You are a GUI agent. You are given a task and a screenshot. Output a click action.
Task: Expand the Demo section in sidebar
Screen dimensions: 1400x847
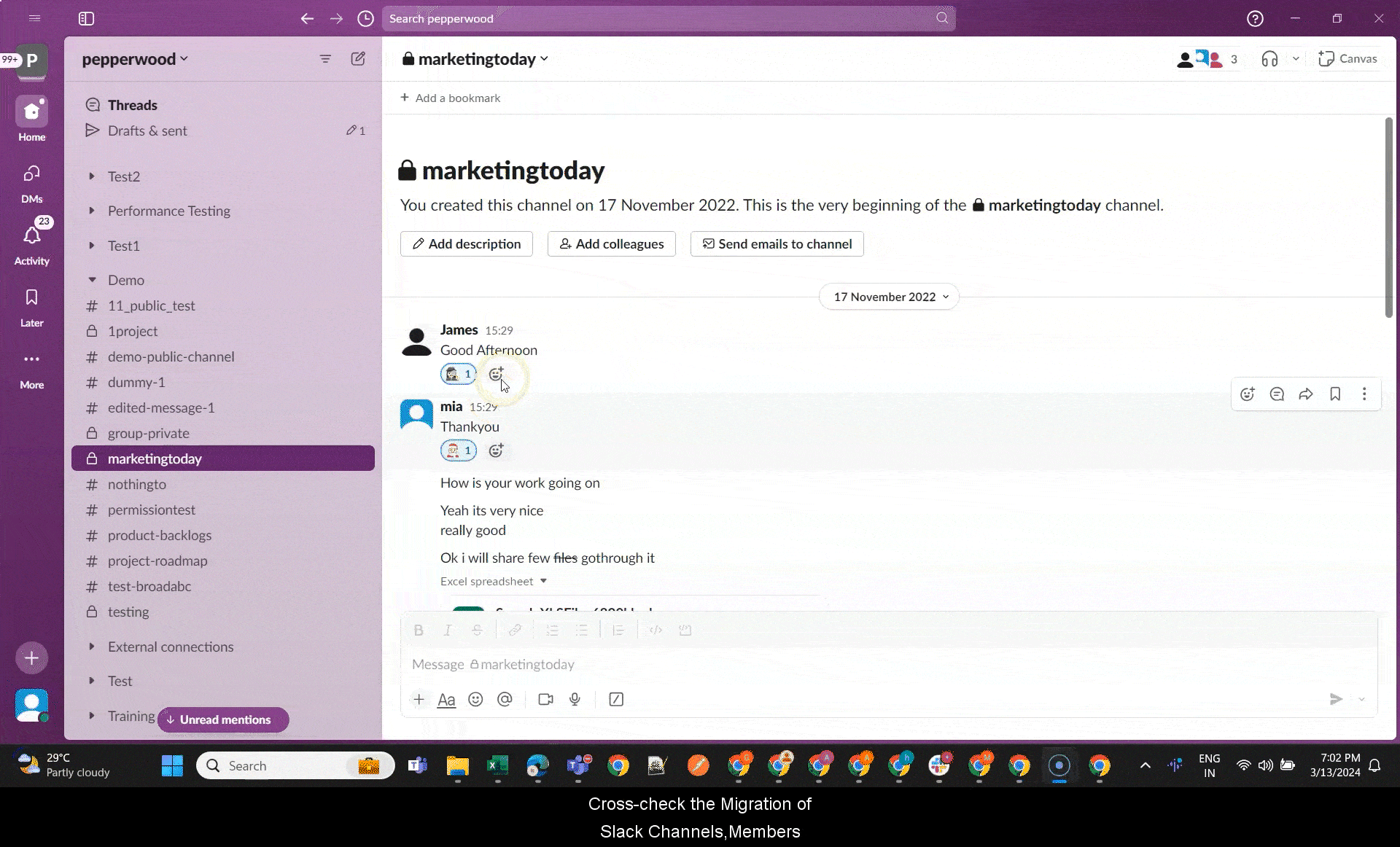coord(91,279)
